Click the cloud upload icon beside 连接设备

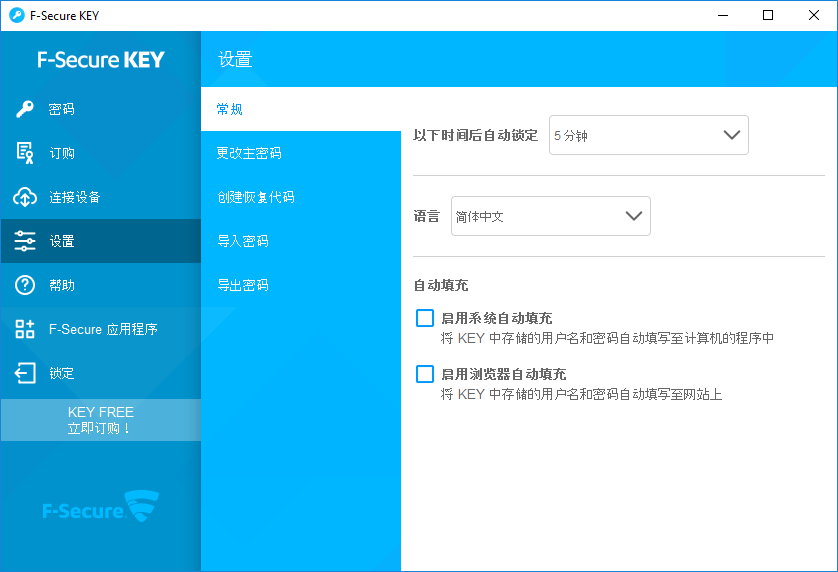pyautogui.click(x=25, y=197)
